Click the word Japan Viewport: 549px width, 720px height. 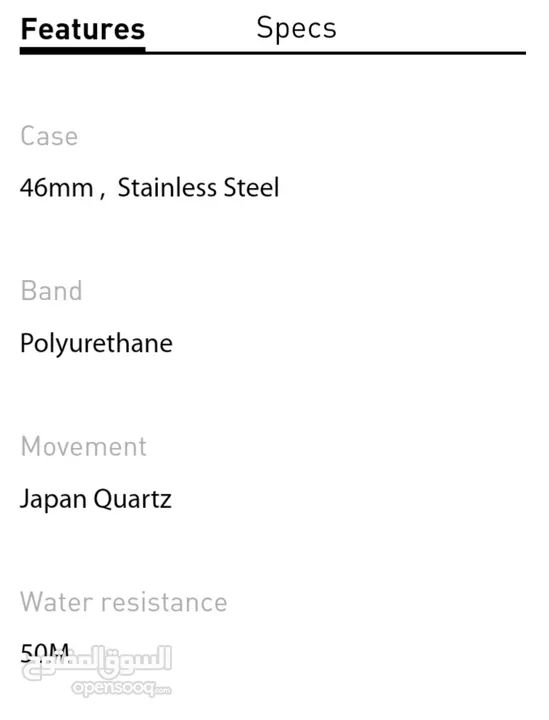53,500
